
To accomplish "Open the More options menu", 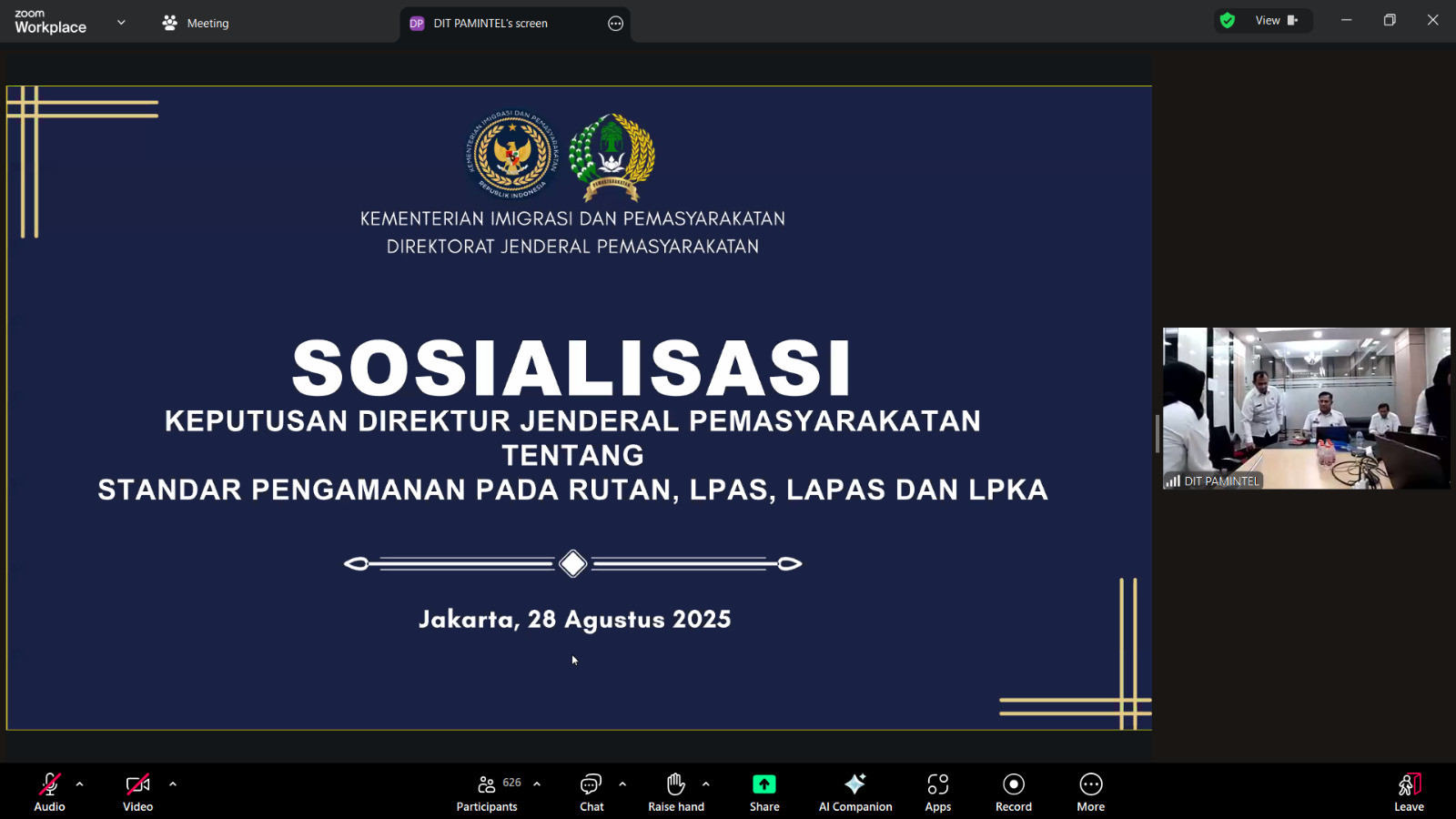I will point(1090,792).
